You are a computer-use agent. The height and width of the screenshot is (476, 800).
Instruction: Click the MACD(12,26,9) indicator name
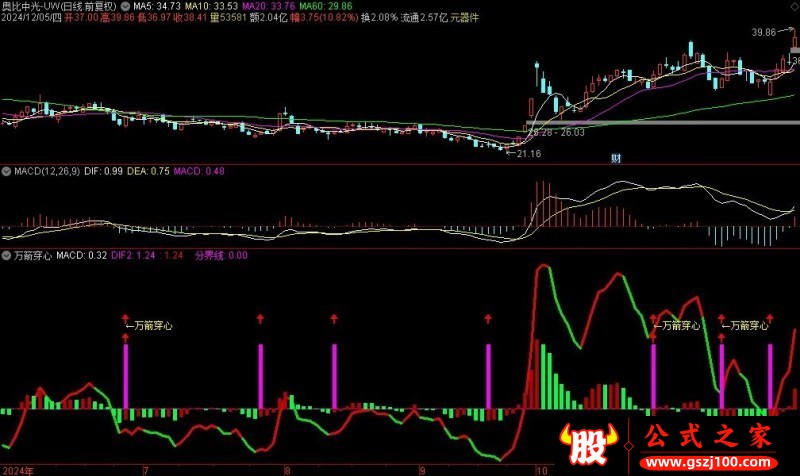pyautogui.click(x=47, y=171)
